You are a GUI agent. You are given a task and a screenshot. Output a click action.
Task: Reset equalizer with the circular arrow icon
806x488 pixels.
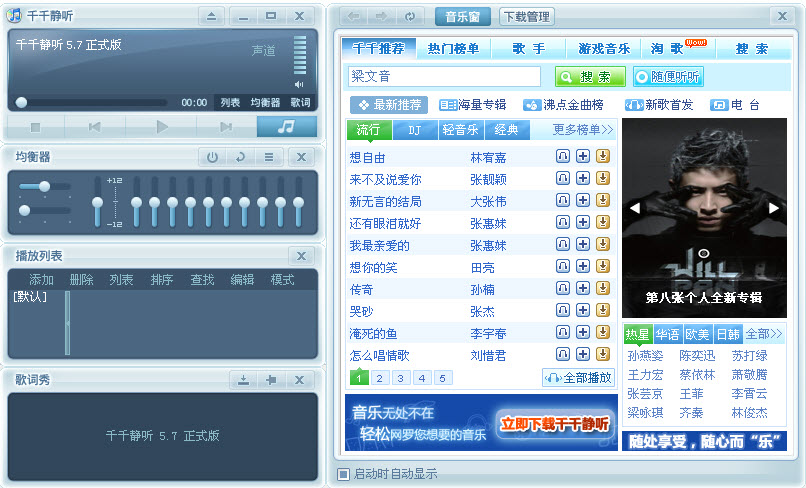tap(240, 157)
